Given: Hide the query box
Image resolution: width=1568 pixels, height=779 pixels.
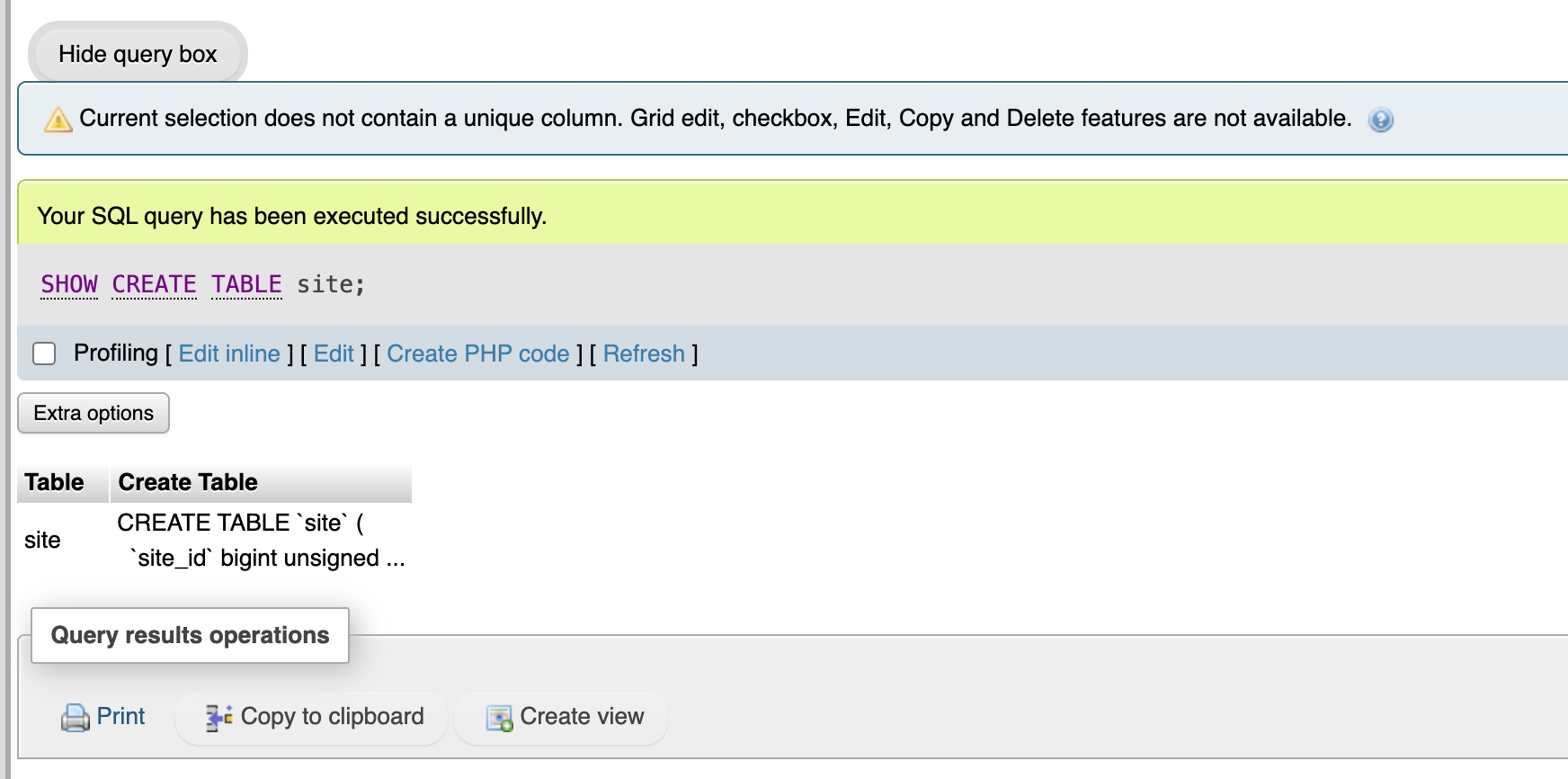Looking at the screenshot, I should [x=138, y=54].
